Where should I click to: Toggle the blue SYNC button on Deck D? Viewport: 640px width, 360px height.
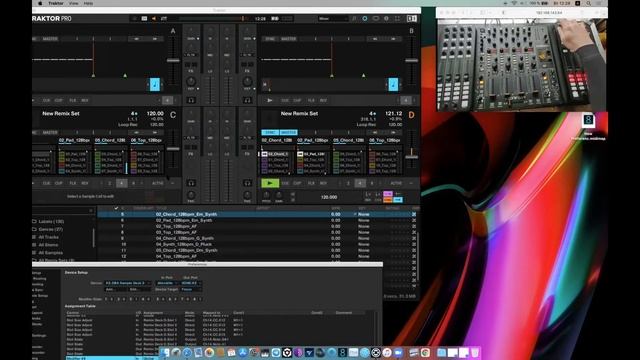click(270, 133)
